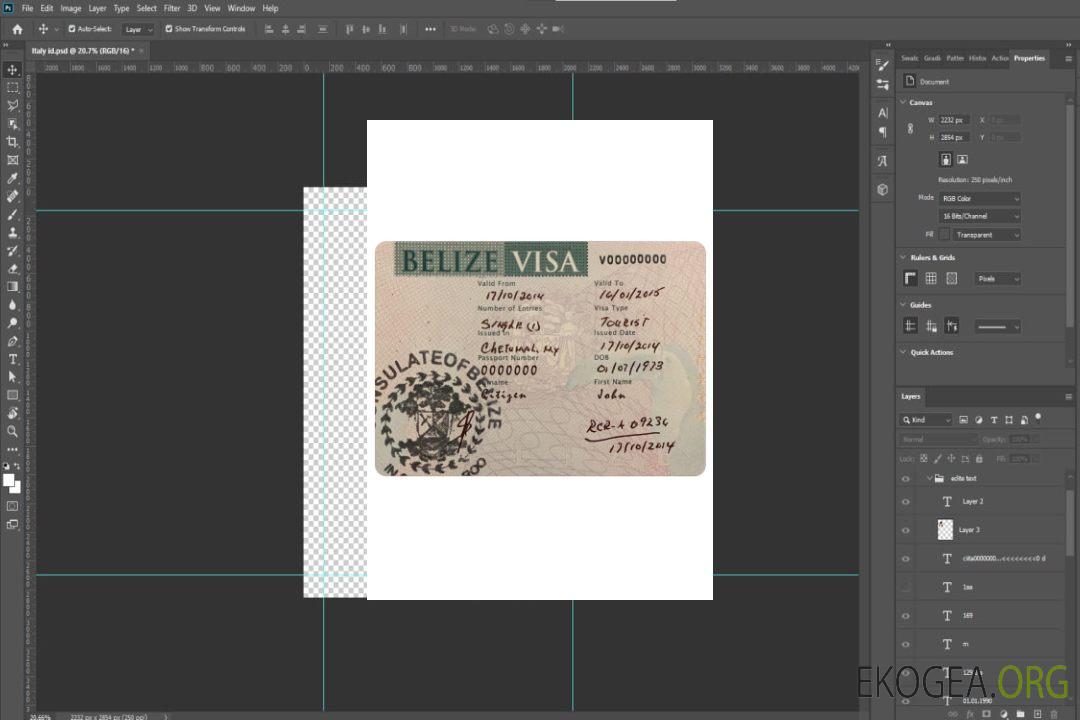This screenshot has height=720, width=1080.
Task: Open the Character panel icon
Action: click(x=883, y=113)
